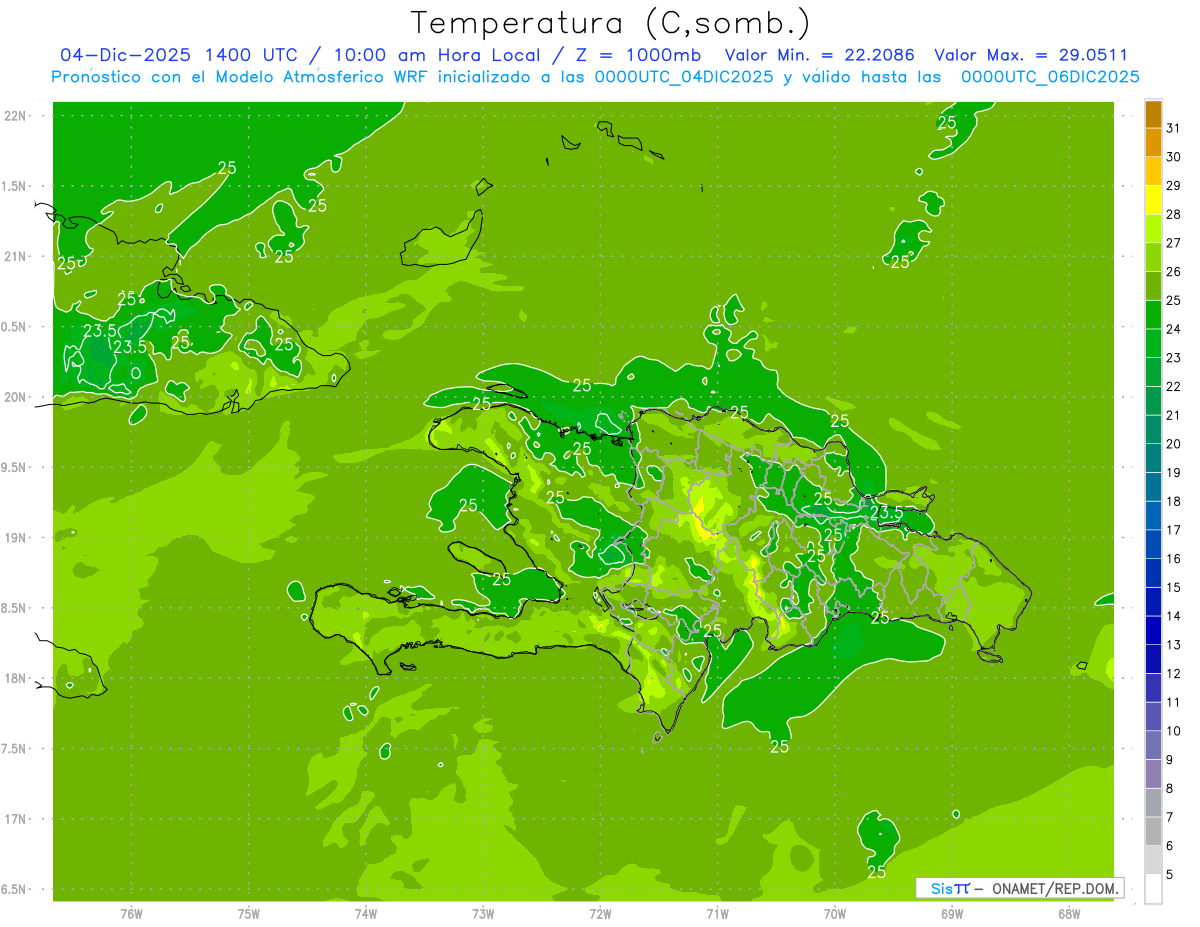Pick the purple swatch between 9 and 10

[x=1153, y=745]
